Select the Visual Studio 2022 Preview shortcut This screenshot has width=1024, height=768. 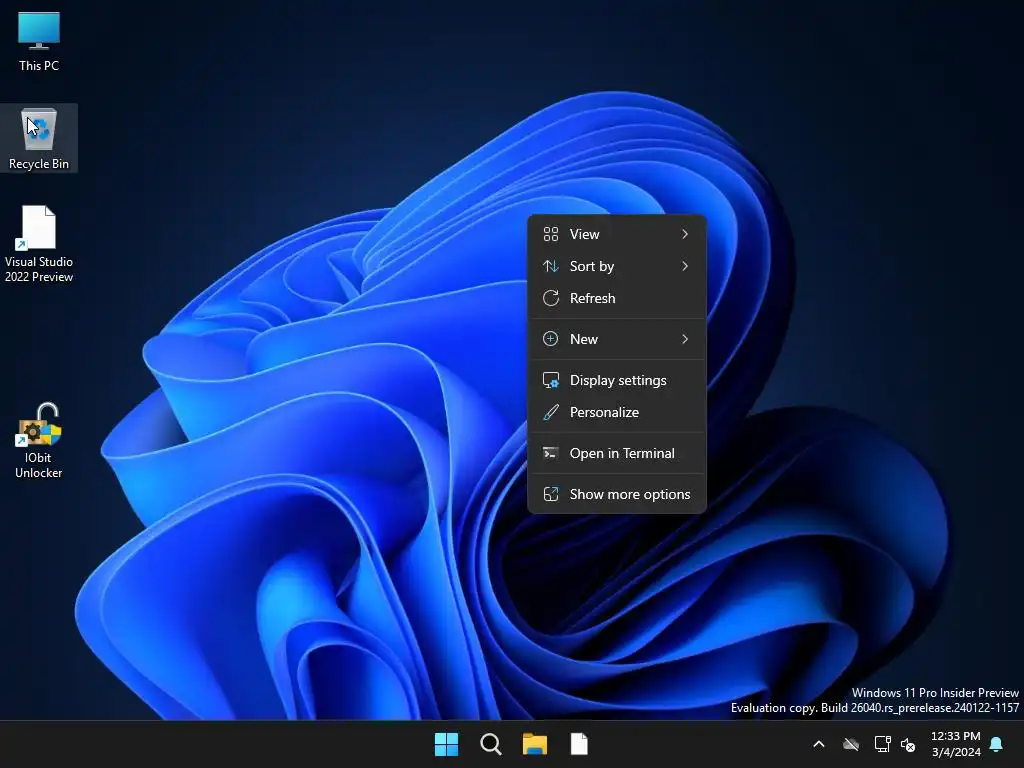[x=39, y=243]
